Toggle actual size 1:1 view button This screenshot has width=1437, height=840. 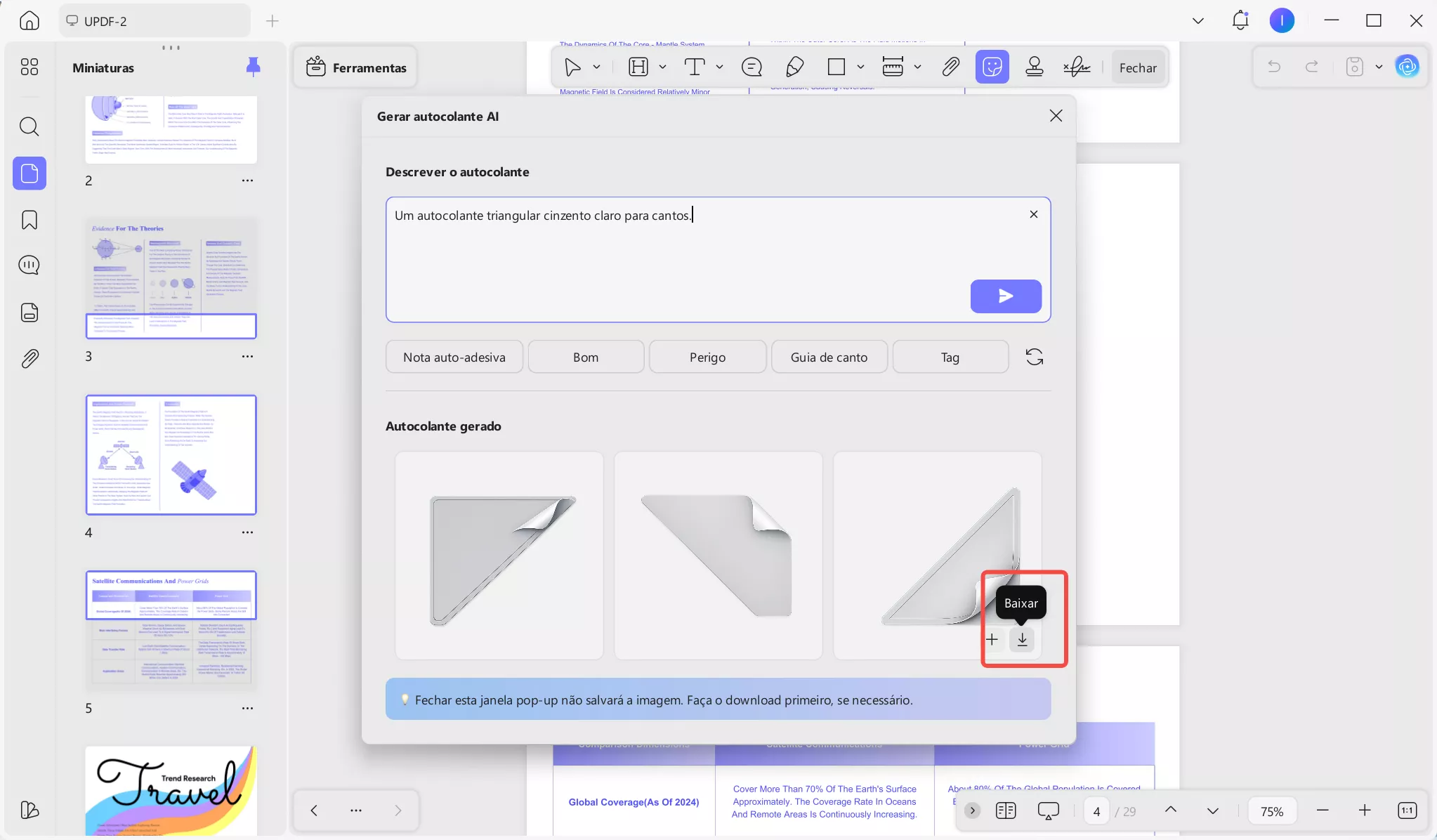pyautogui.click(x=1407, y=811)
